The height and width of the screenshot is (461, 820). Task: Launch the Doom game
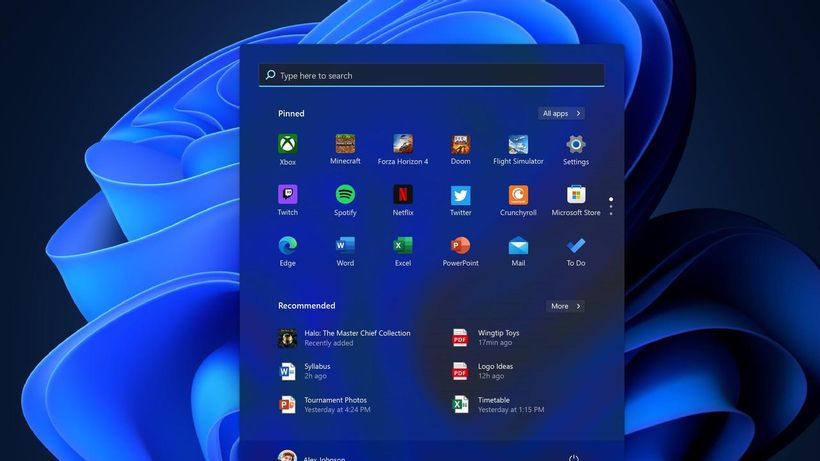461,149
